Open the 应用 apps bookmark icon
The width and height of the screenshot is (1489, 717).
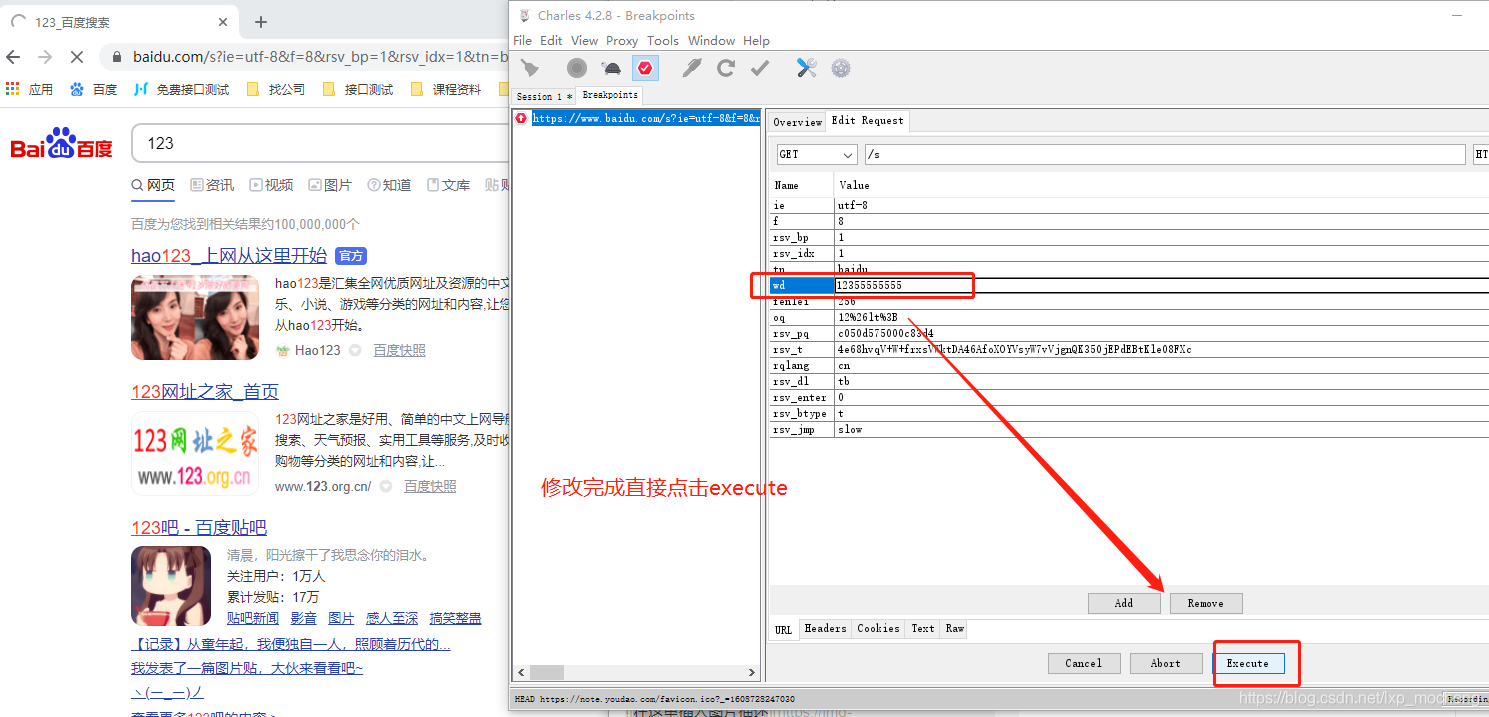click(28, 89)
